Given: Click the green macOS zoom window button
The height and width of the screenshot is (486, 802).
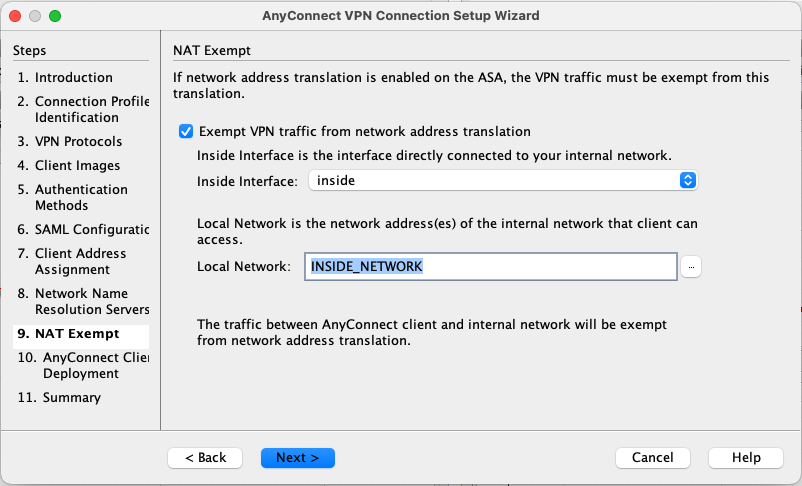Looking at the screenshot, I should coord(54,16).
